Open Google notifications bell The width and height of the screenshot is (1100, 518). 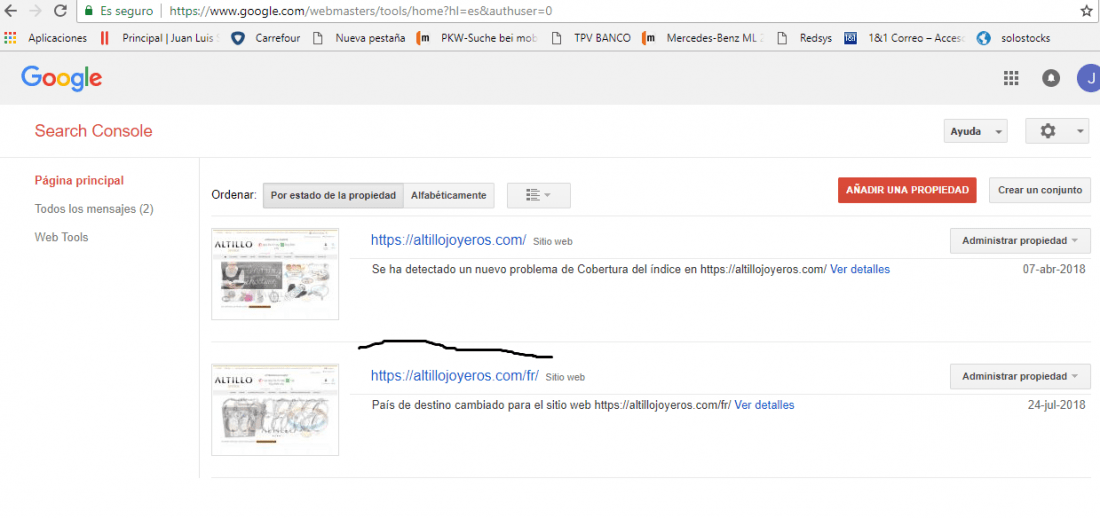pyautogui.click(x=1050, y=78)
